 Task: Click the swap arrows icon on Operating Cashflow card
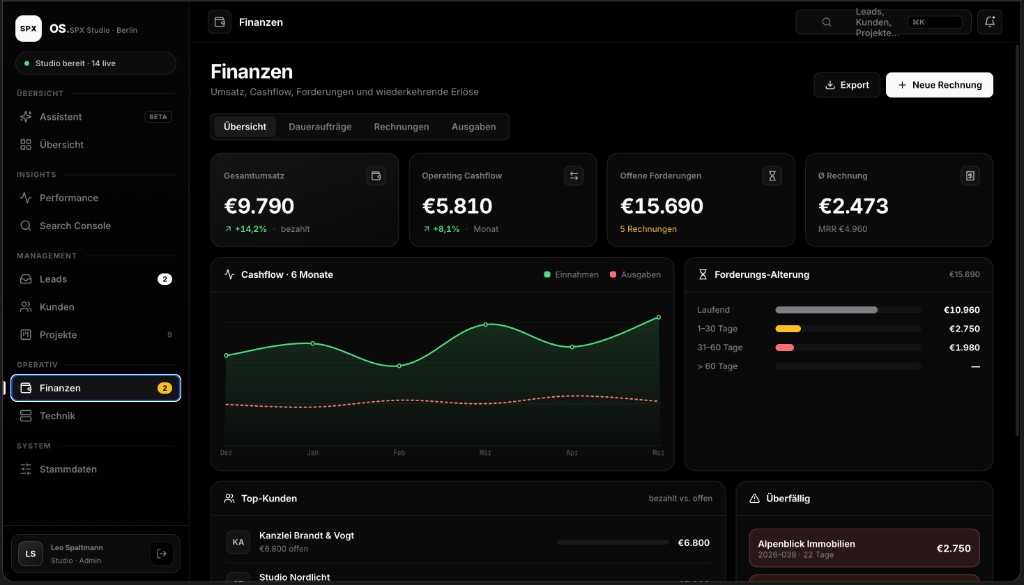[x=573, y=176]
